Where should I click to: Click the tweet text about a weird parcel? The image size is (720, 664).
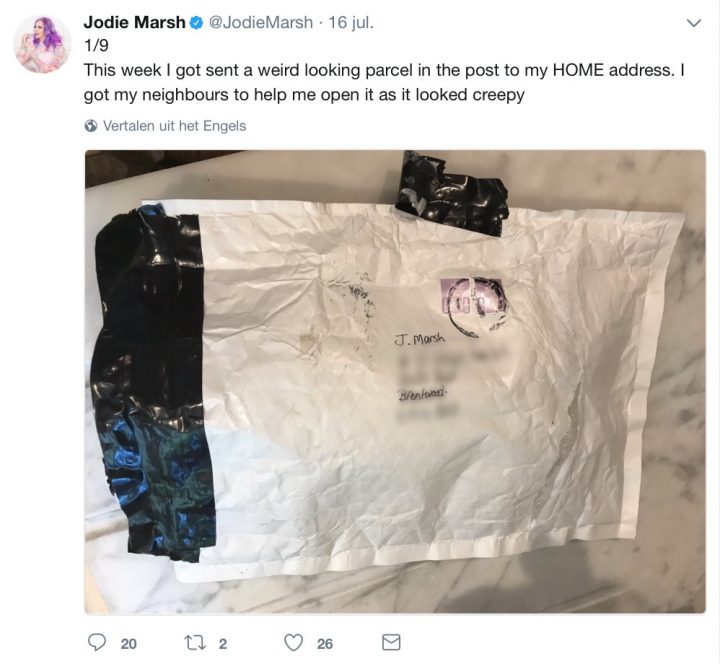coord(384,82)
